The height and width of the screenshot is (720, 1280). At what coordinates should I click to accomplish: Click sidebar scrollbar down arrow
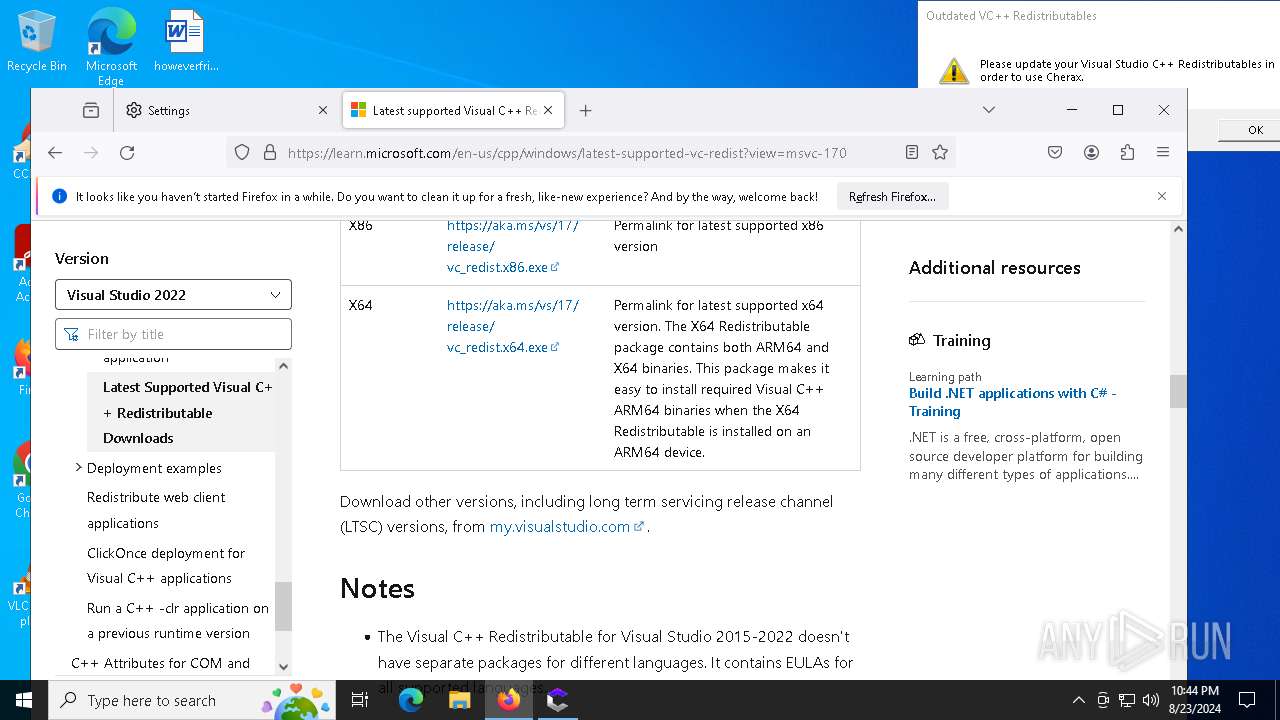tap(283, 667)
